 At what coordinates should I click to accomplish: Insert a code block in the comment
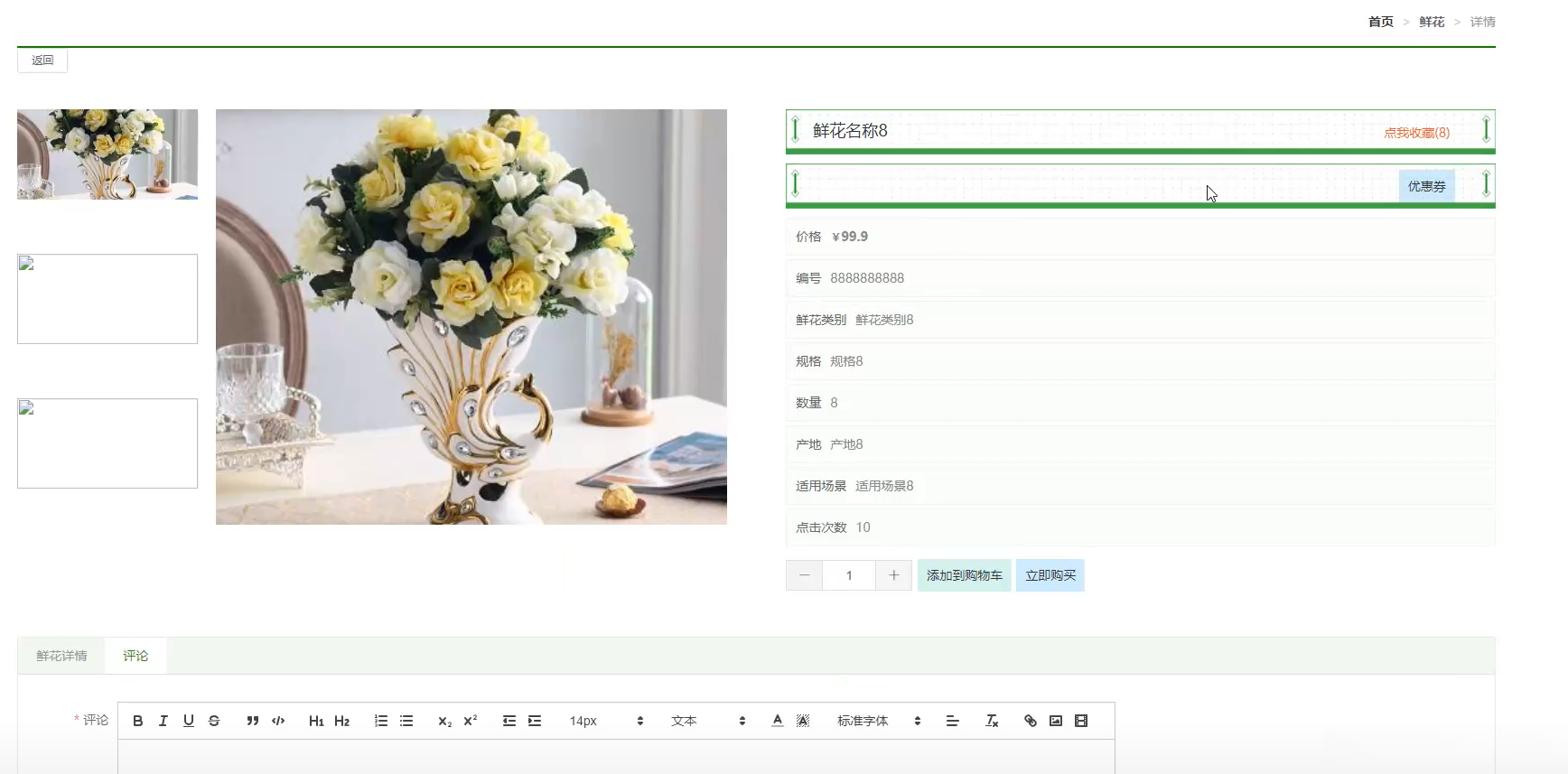(x=278, y=721)
